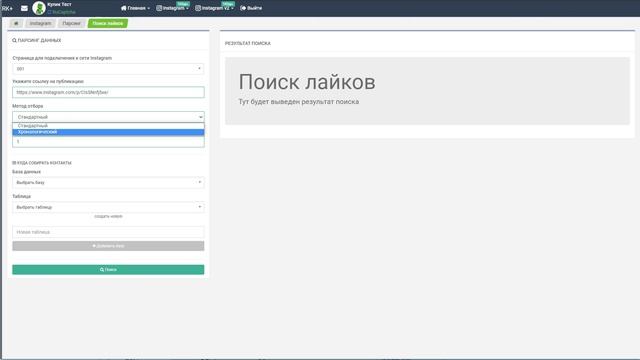640x360 pixels.
Task: Select the green Поиск лайков breadcrumb
Action: [x=108, y=23]
